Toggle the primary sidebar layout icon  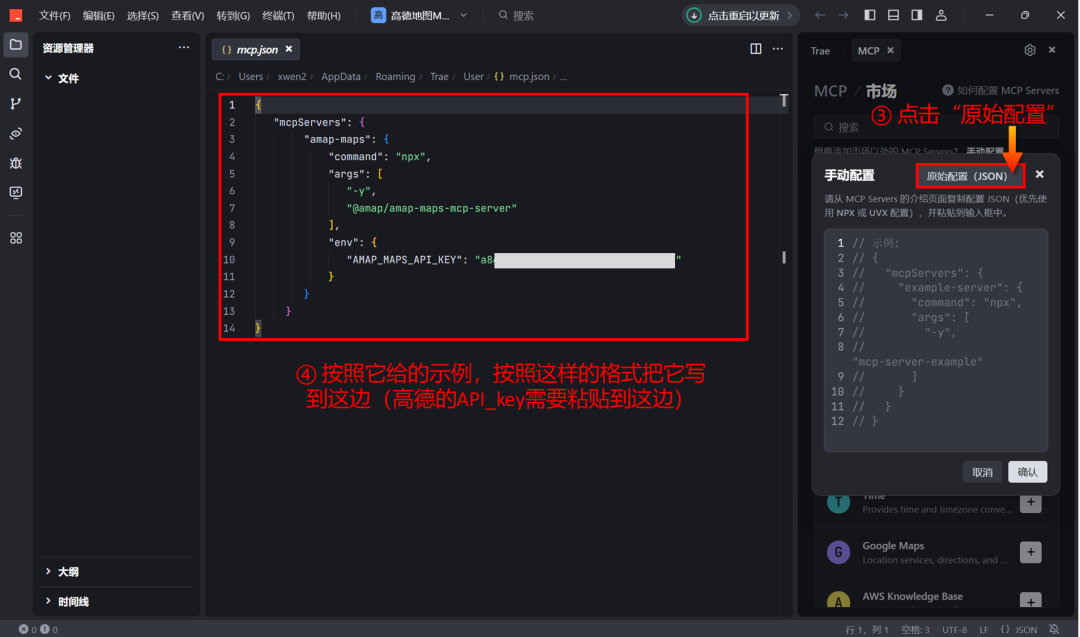pyautogui.click(x=870, y=15)
